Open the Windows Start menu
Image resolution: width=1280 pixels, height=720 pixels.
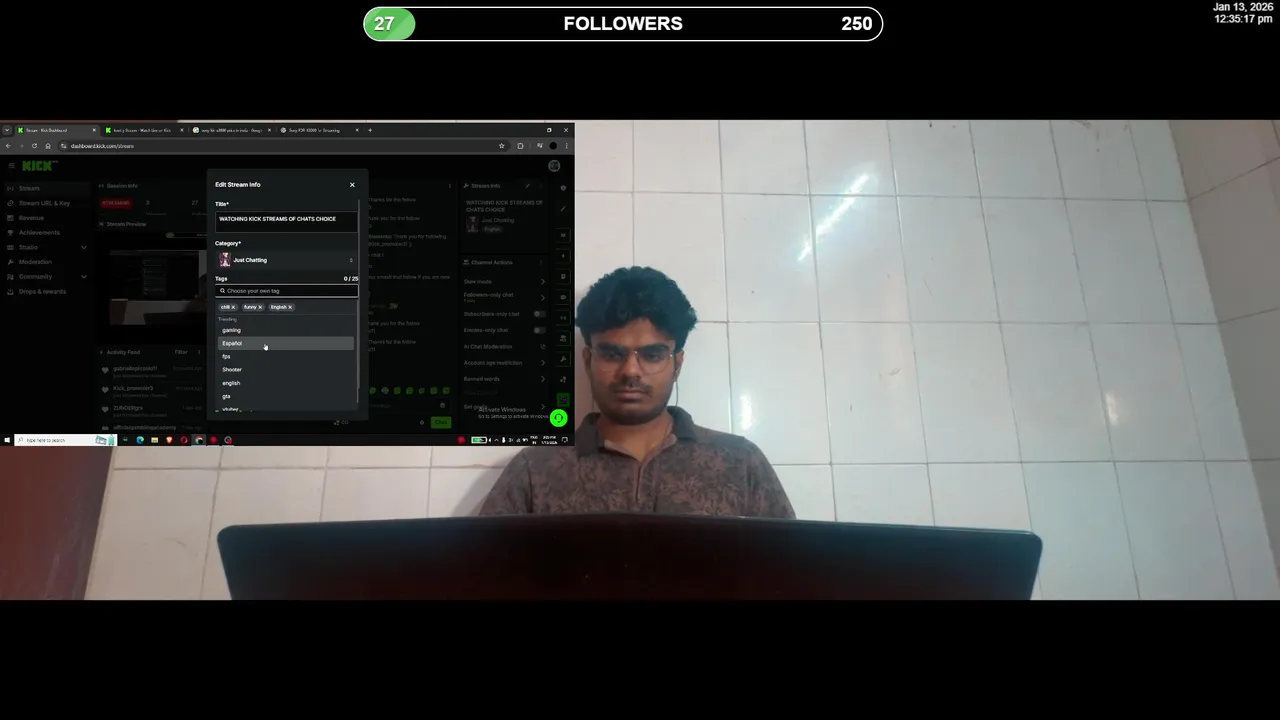coord(7,440)
